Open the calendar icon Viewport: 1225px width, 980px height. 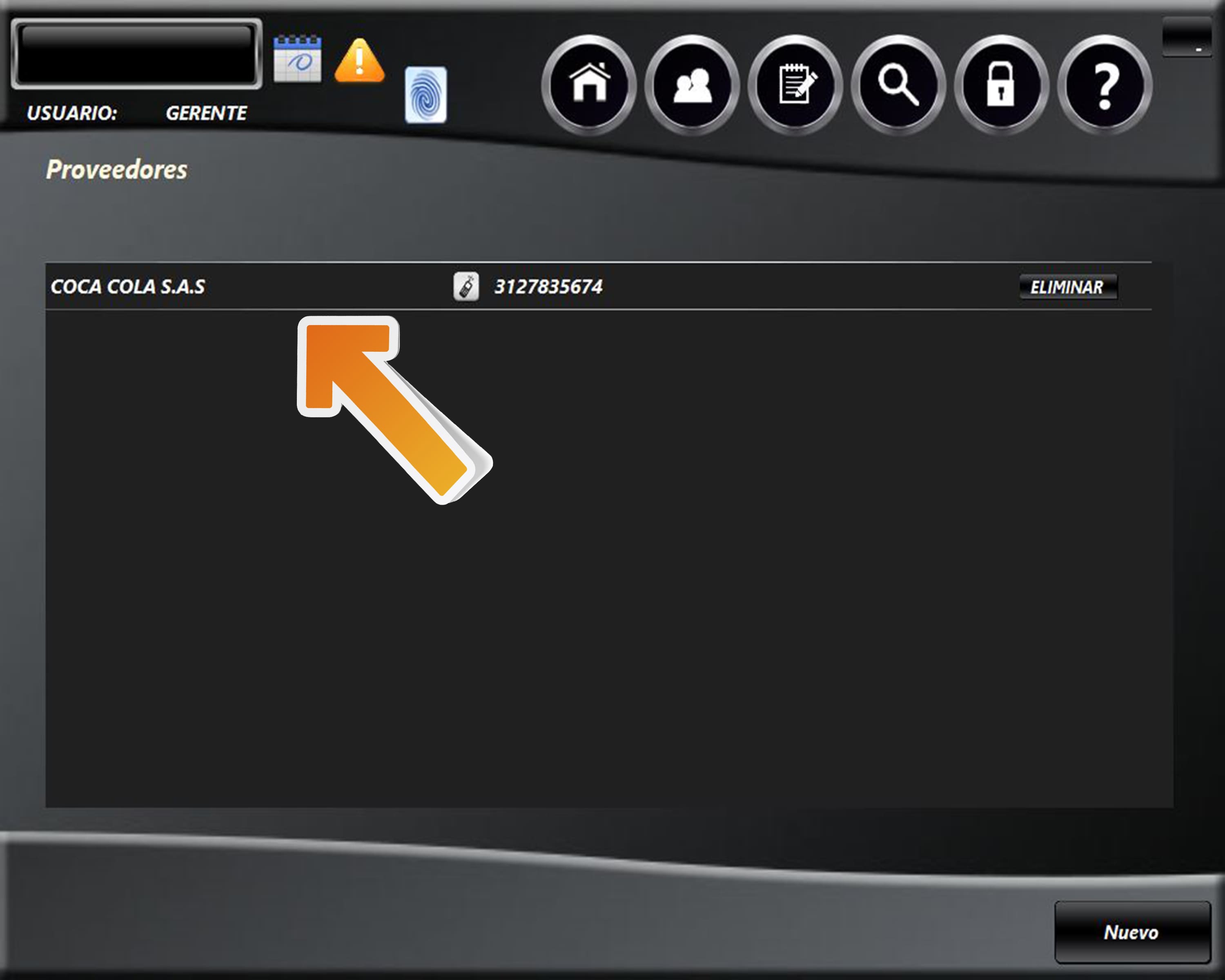pos(297,59)
